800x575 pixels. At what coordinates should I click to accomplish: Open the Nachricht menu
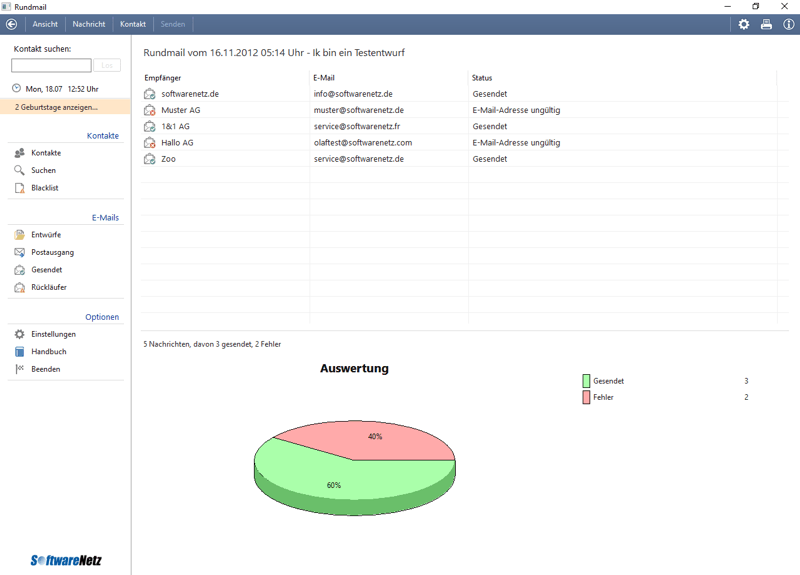pyautogui.click(x=89, y=24)
